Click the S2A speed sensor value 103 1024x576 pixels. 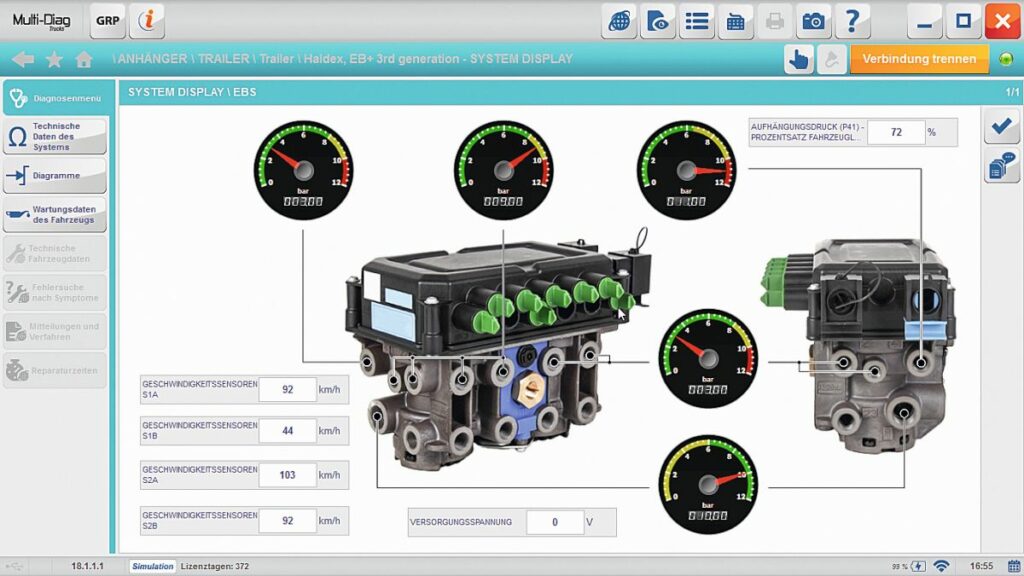pyautogui.click(x=287, y=475)
